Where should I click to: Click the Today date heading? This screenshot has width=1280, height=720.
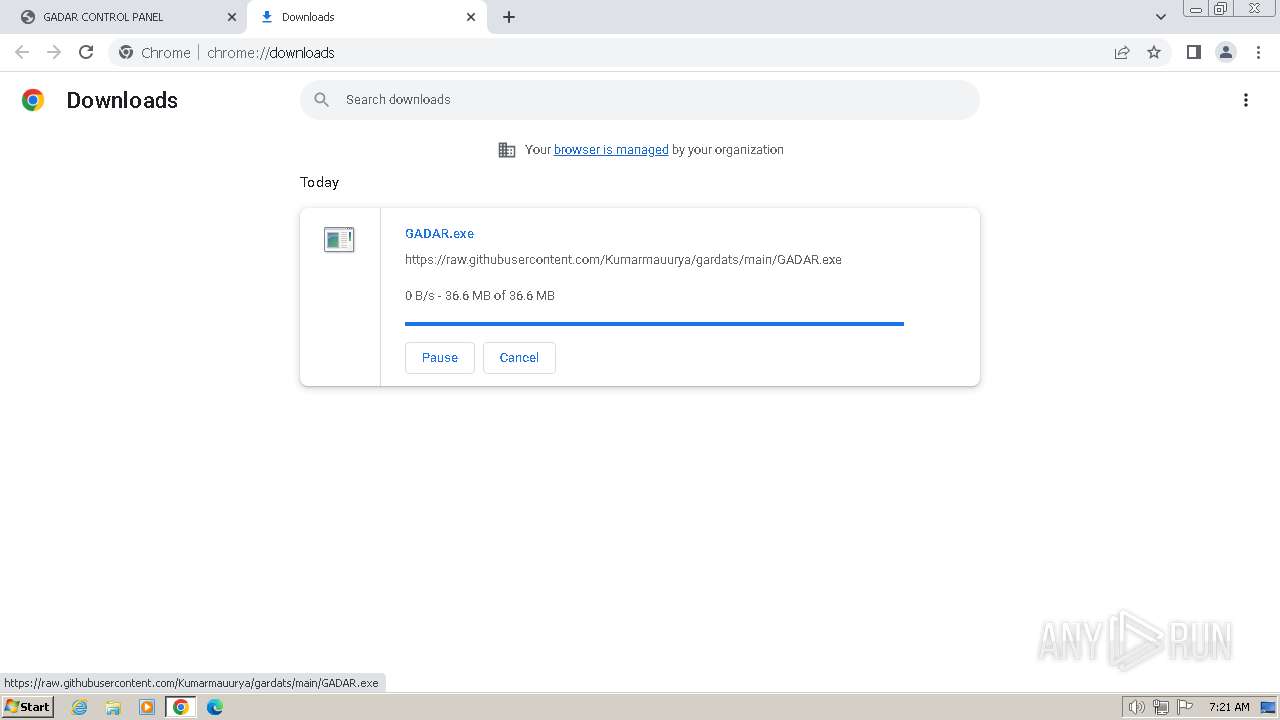pyautogui.click(x=319, y=182)
